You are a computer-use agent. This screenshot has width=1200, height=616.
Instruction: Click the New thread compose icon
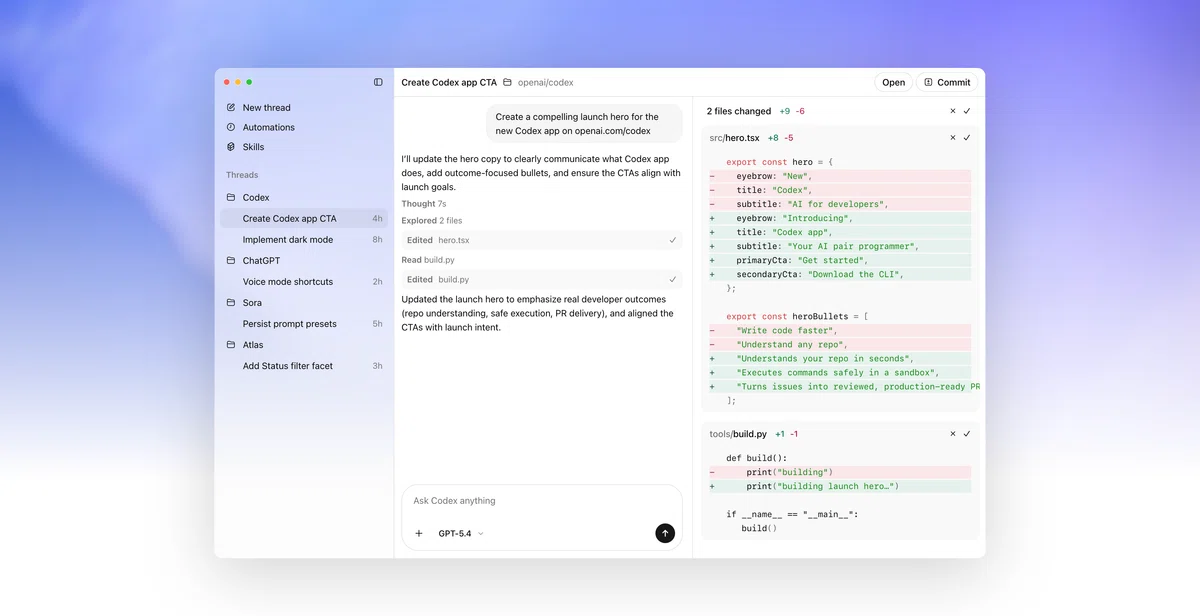[x=231, y=107]
